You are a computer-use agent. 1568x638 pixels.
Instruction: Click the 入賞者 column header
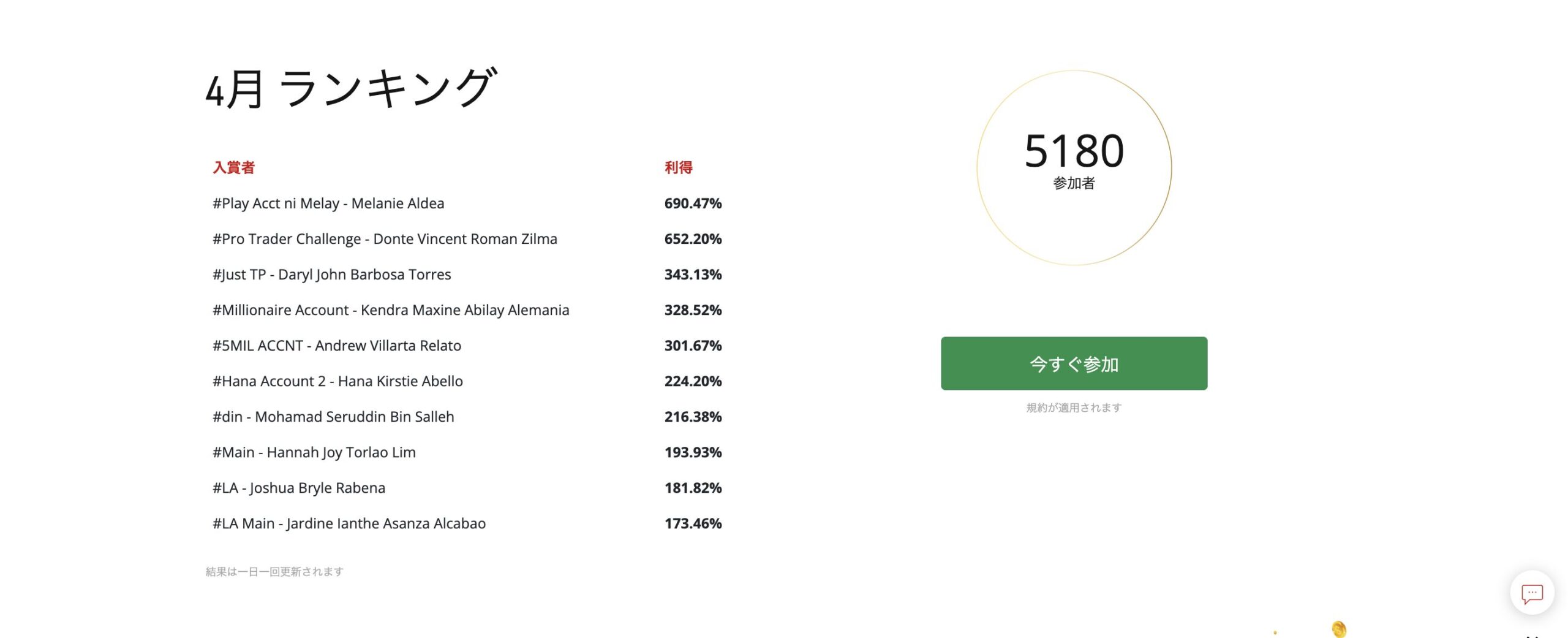233,167
